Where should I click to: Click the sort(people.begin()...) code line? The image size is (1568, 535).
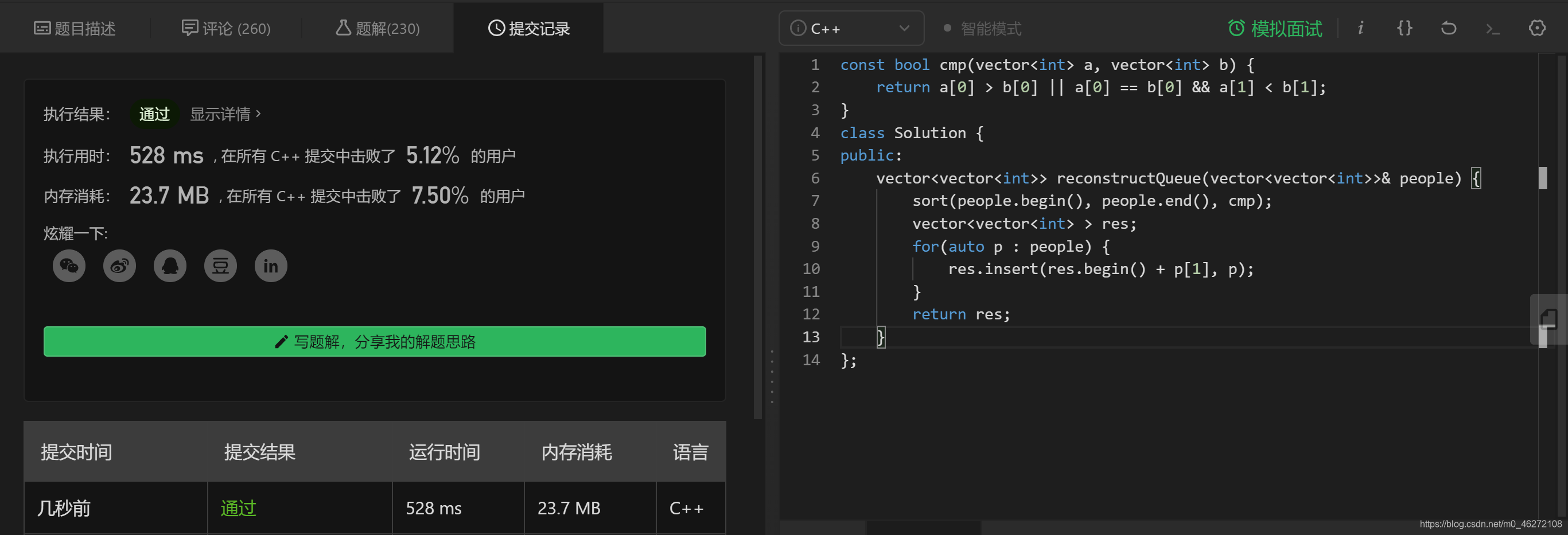[1092, 201]
